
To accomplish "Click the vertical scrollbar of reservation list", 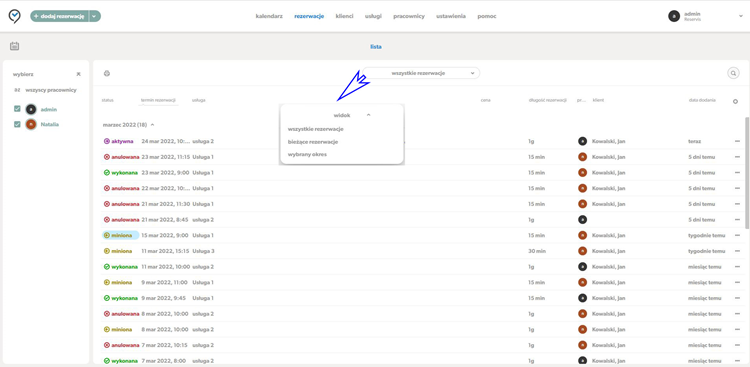I will (x=747, y=172).
